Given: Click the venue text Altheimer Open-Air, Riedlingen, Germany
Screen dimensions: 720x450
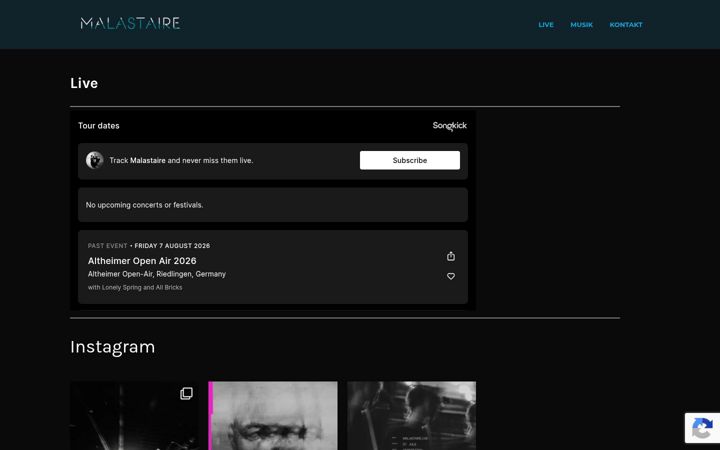Looking at the screenshot, I should pyautogui.click(x=157, y=274).
